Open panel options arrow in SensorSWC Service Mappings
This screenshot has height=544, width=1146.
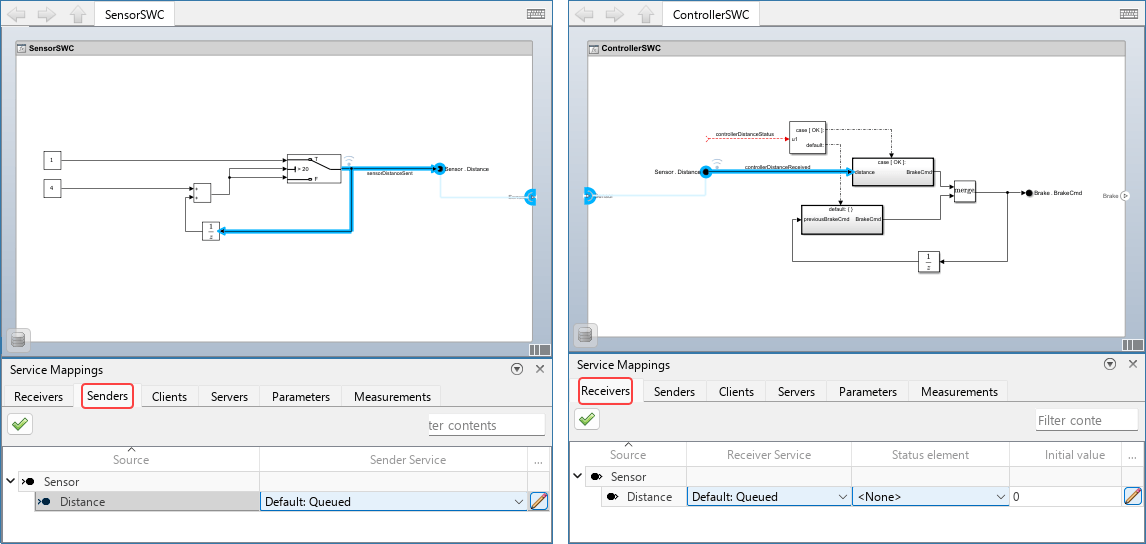[x=517, y=369]
